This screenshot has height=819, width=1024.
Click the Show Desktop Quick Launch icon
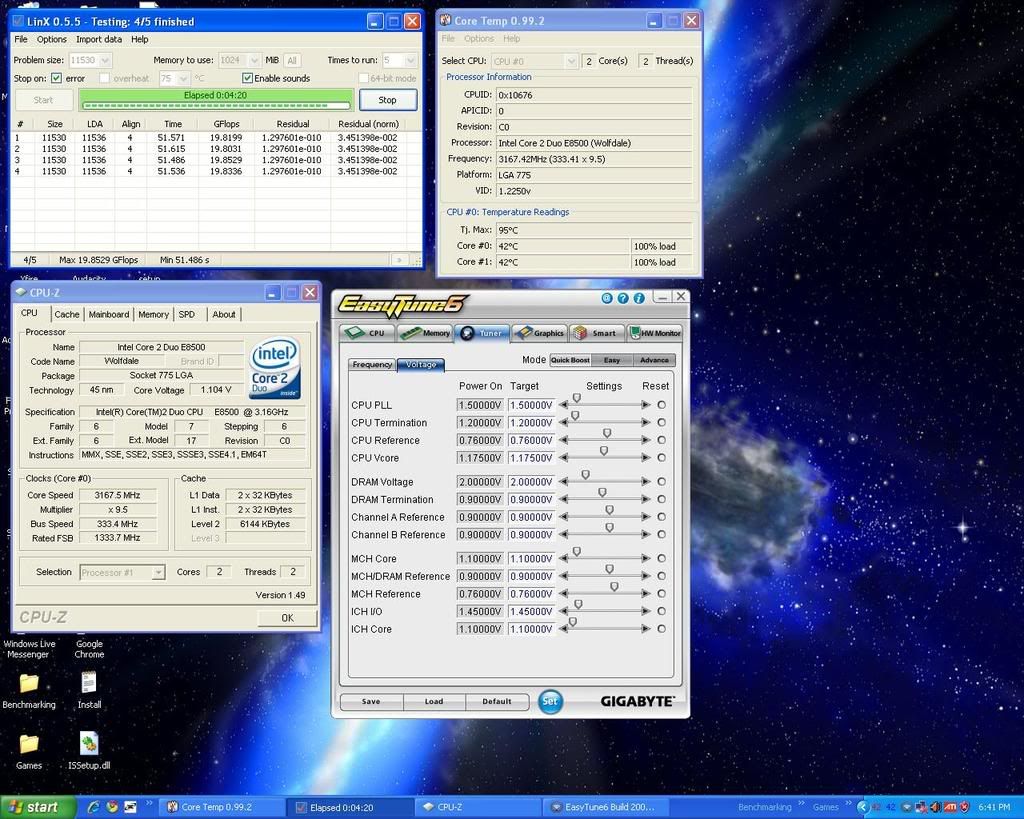point(131,807)
